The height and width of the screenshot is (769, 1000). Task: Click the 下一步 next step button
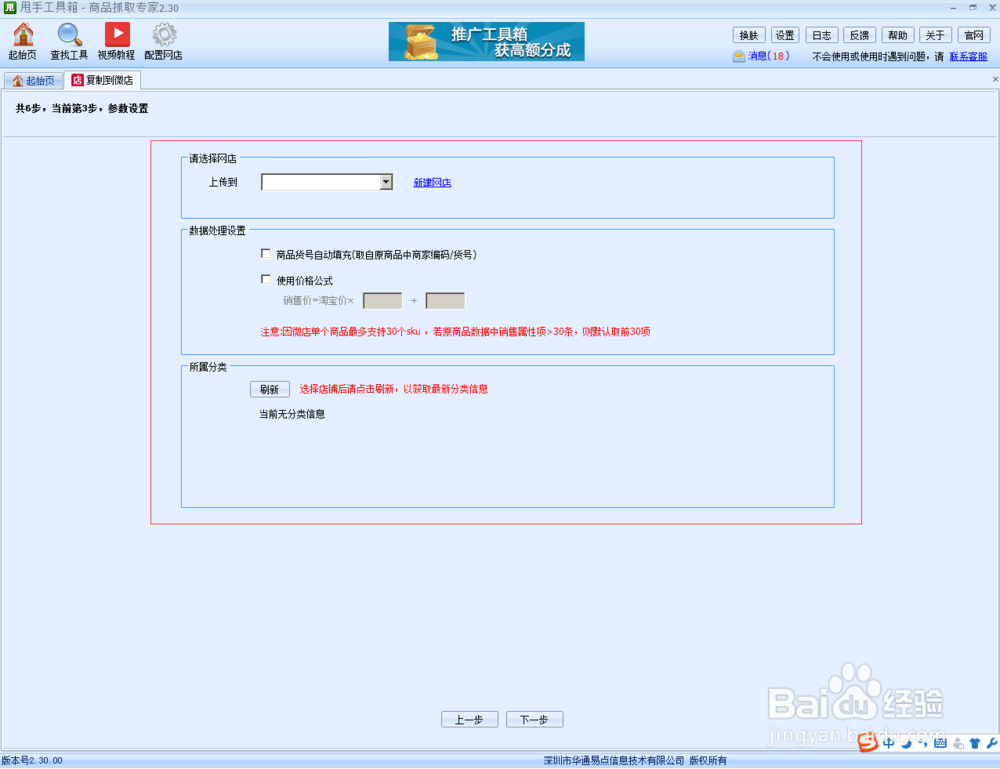[x=534, y=718]
